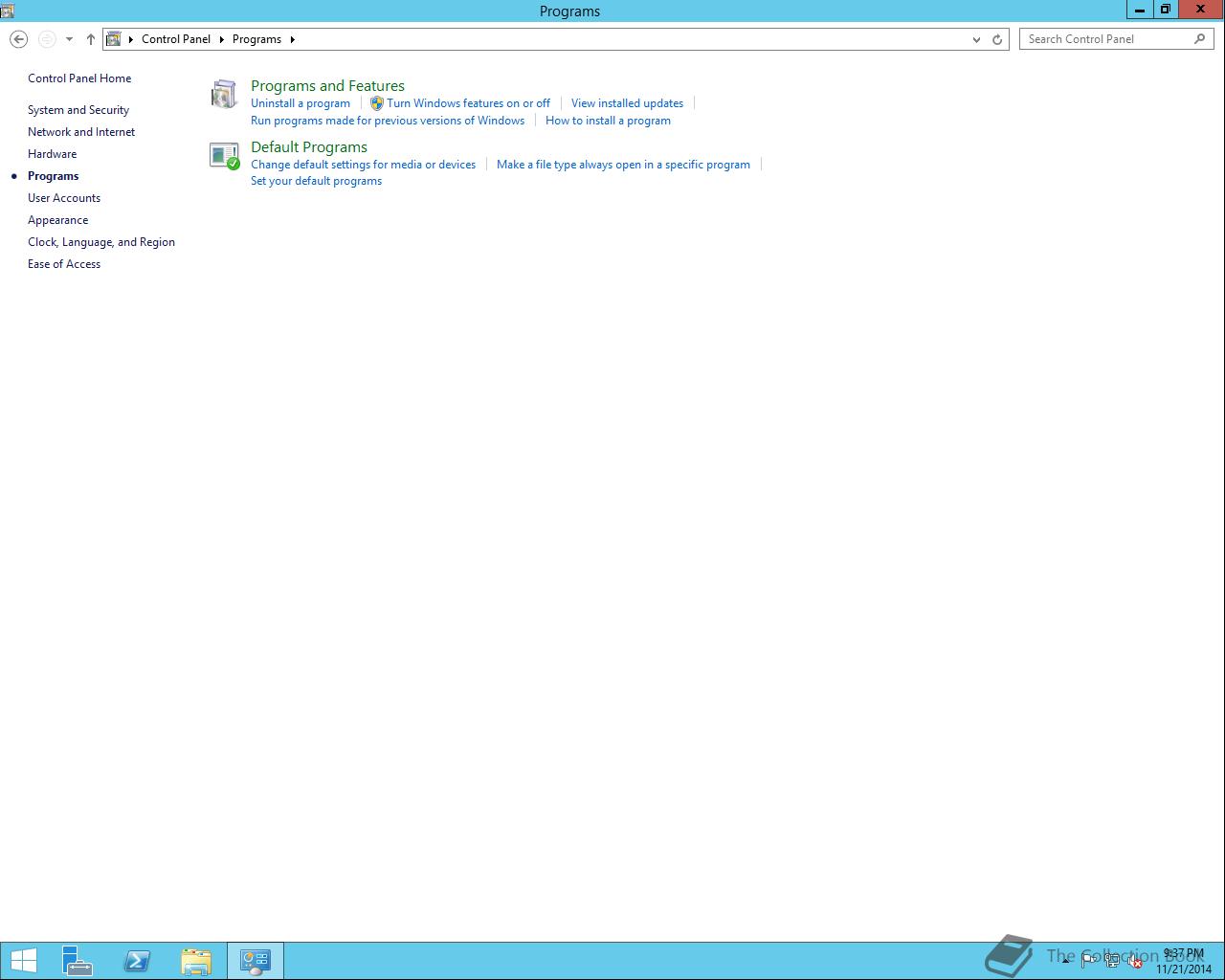
Task: Open the recent locations dropdown arrow
Action: click(69, 39)
